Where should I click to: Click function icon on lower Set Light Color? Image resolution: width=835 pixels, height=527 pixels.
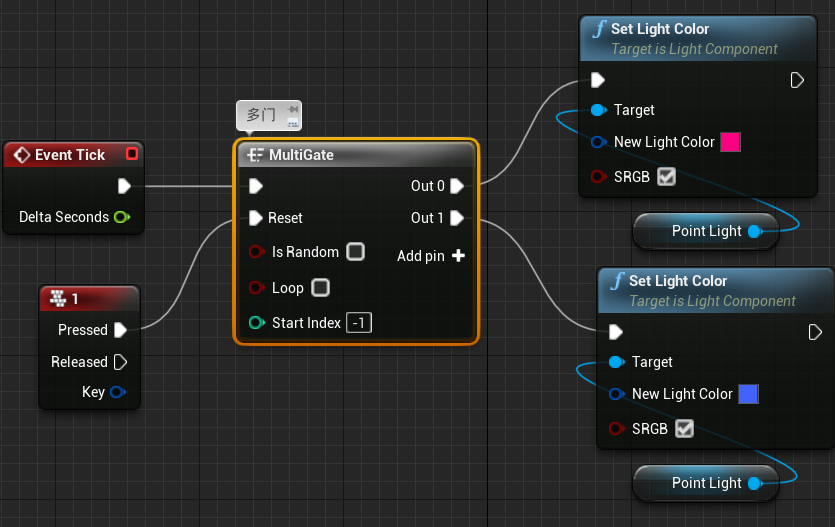click(x=618, y=281)
